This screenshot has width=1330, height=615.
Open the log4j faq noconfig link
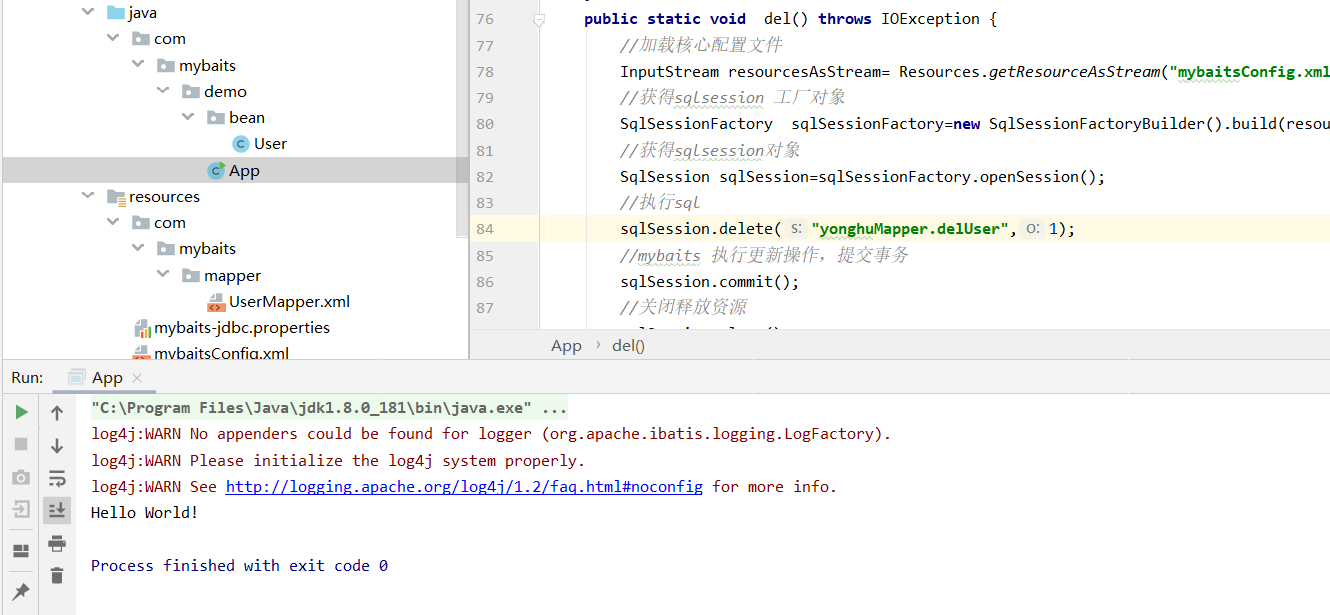point(464,486)
